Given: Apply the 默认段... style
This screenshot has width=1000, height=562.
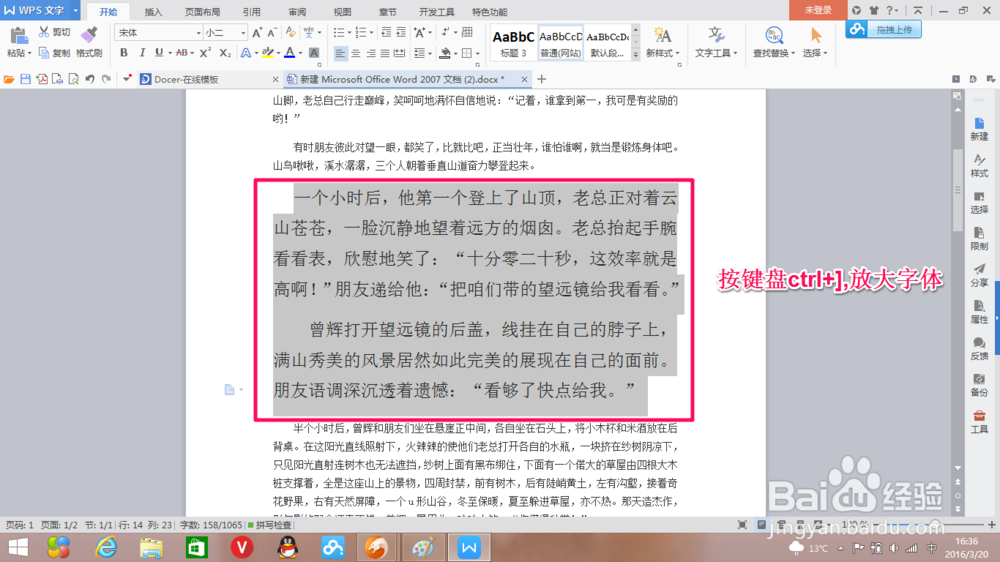Looking at the screenshot, I should click(x=607, y=43).
